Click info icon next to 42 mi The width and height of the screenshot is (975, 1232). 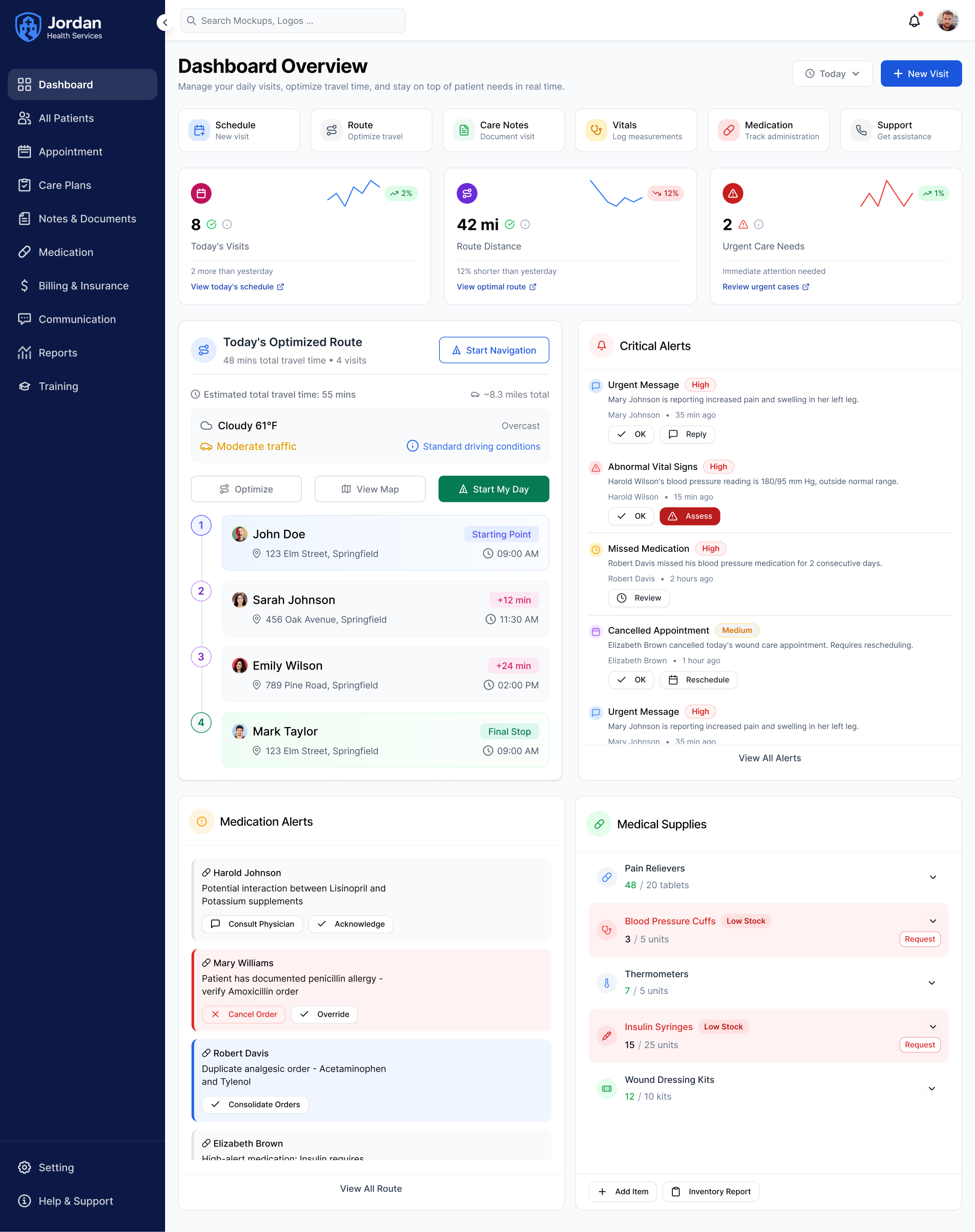click(525, 225)
